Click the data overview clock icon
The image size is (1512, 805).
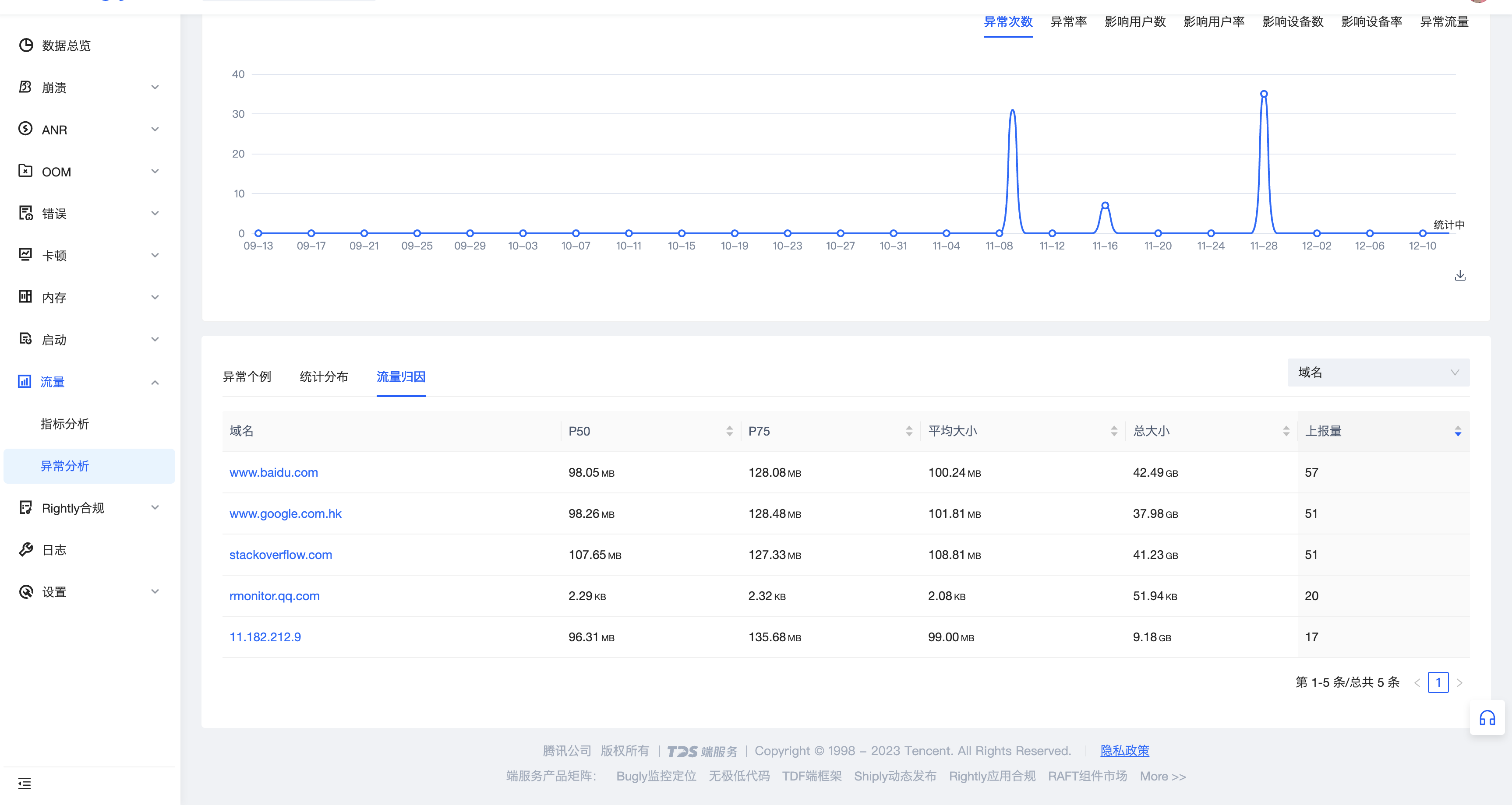[x=26, y=45]
